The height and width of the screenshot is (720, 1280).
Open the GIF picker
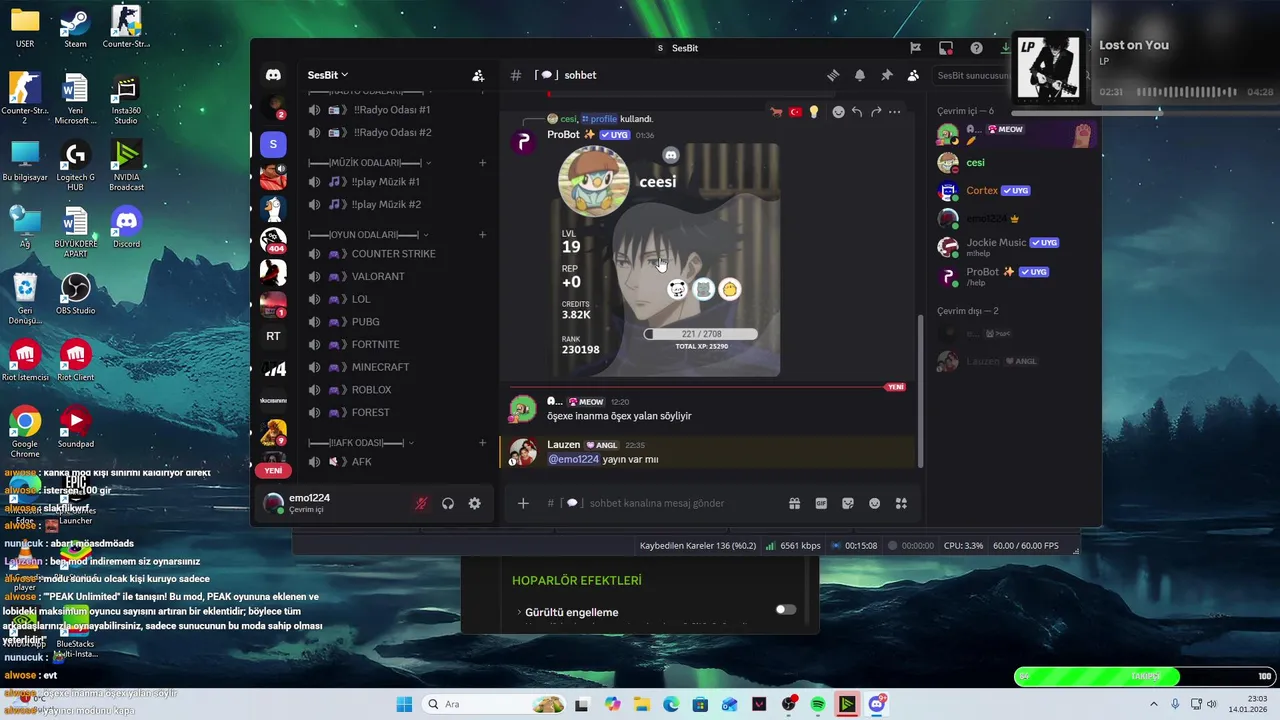(x=821, y=503)
